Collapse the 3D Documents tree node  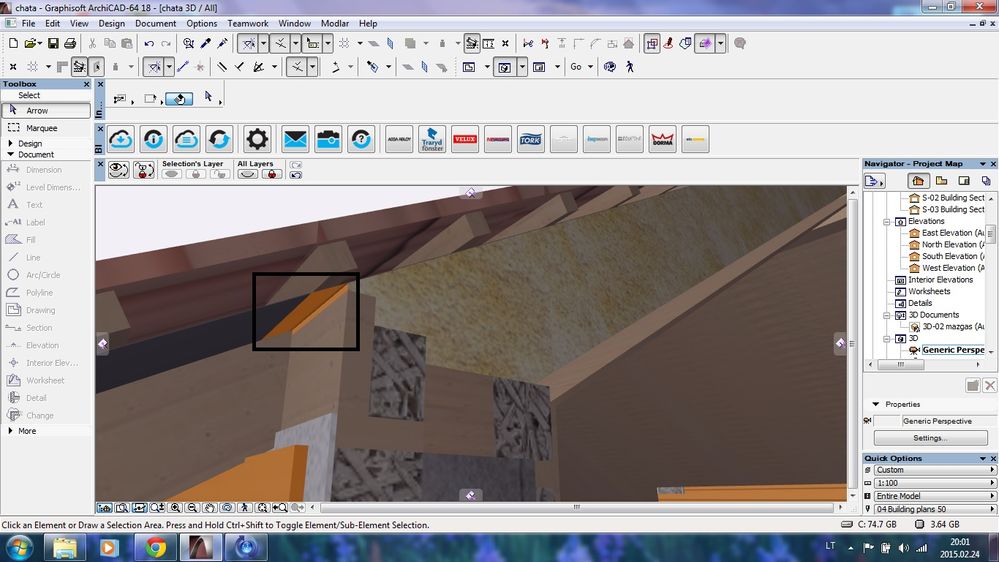point(886,315)
